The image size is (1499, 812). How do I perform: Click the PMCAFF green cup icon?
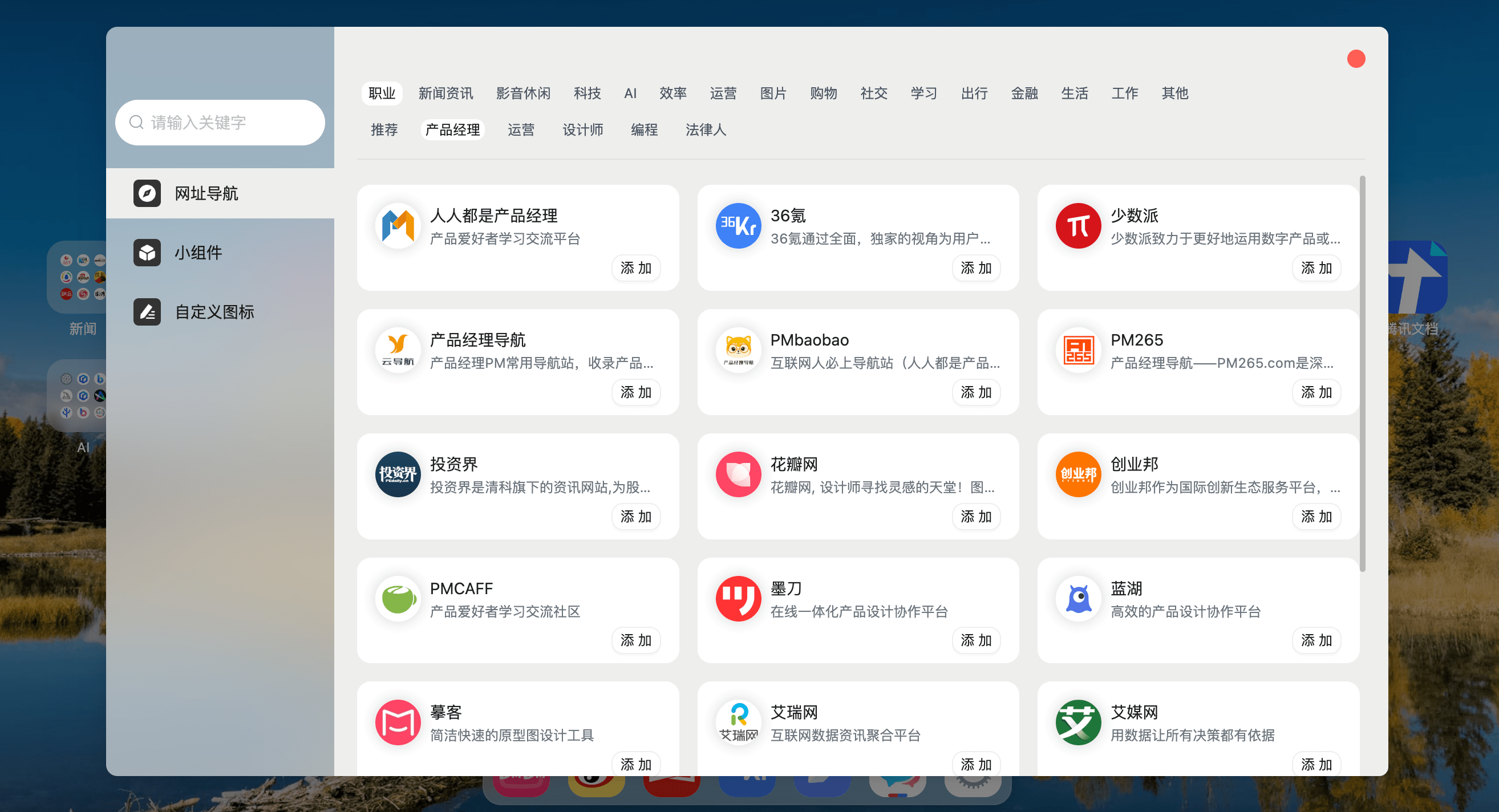398,599
